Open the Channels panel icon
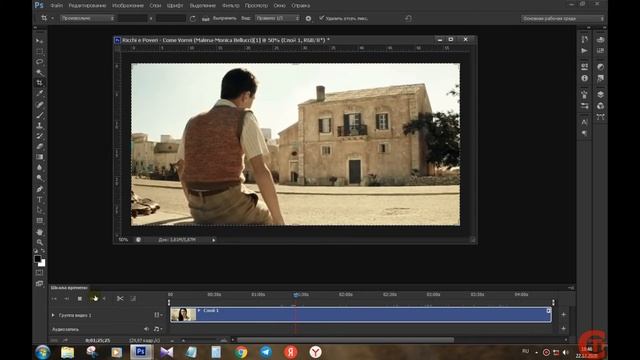 tap(600, 106)
